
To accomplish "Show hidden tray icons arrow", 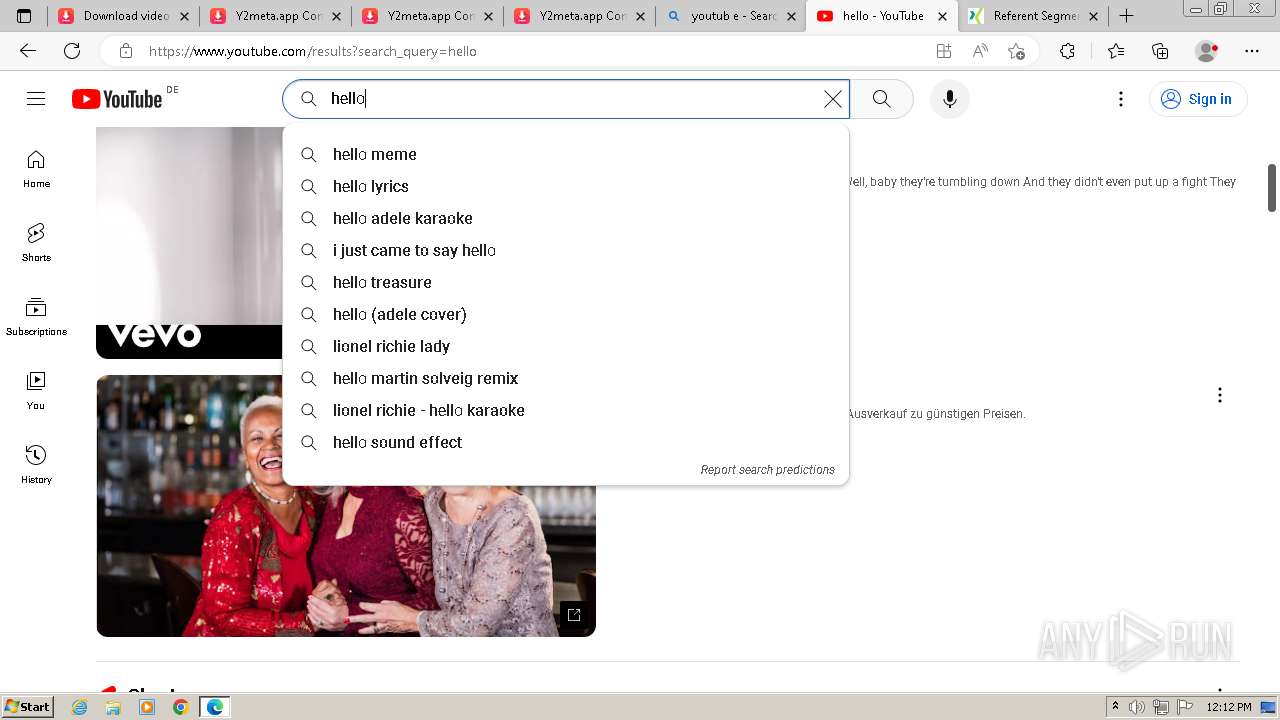I will click(1115, 707).
